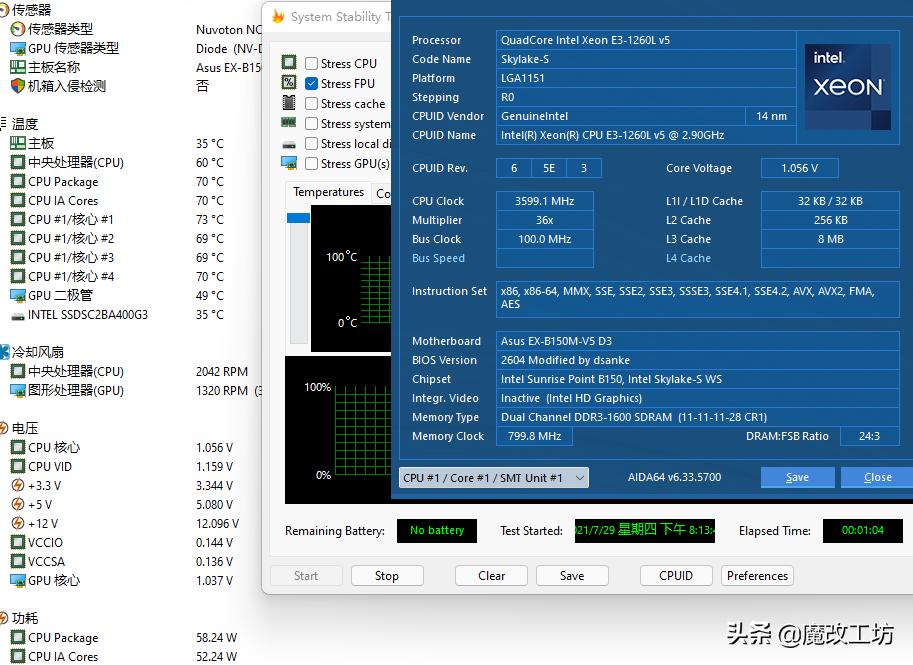Click the +3.3 V voltage bolt icon
The height and width of the screenshot is (665, 913).
click(18, 485)
